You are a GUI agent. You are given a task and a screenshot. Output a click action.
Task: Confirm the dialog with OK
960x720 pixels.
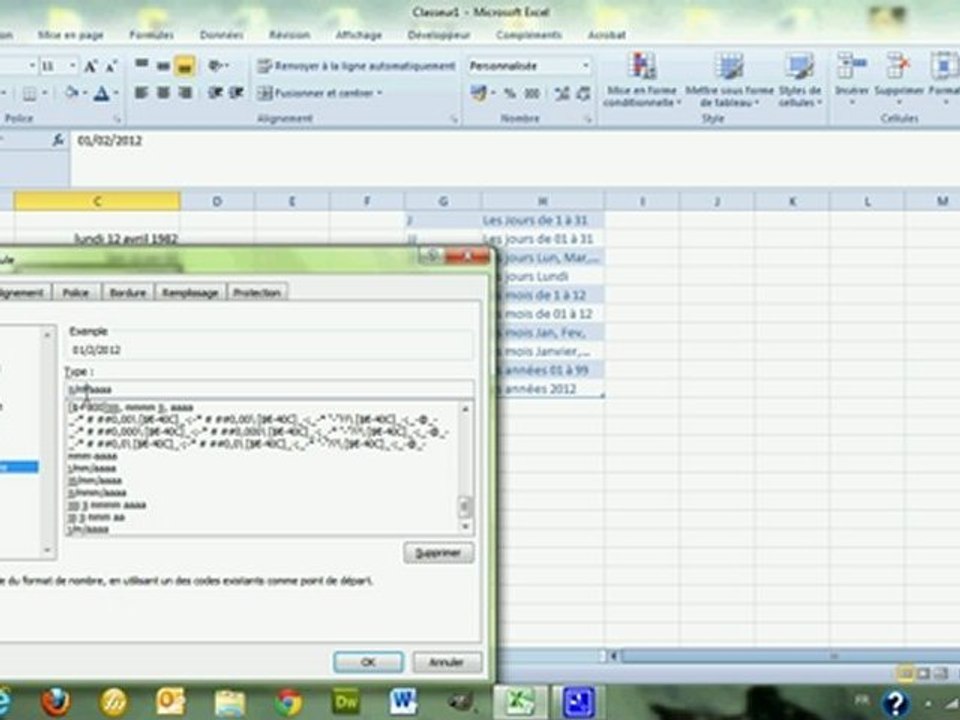click(368, 662)
